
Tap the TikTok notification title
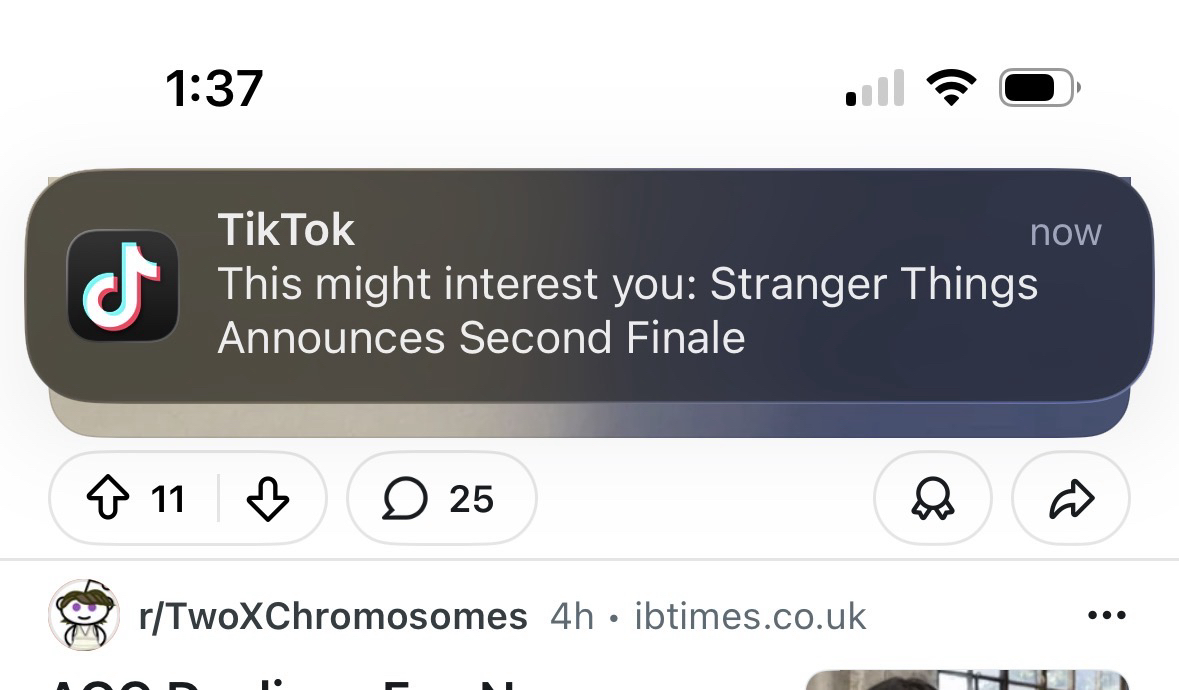(x=286, y=231)
